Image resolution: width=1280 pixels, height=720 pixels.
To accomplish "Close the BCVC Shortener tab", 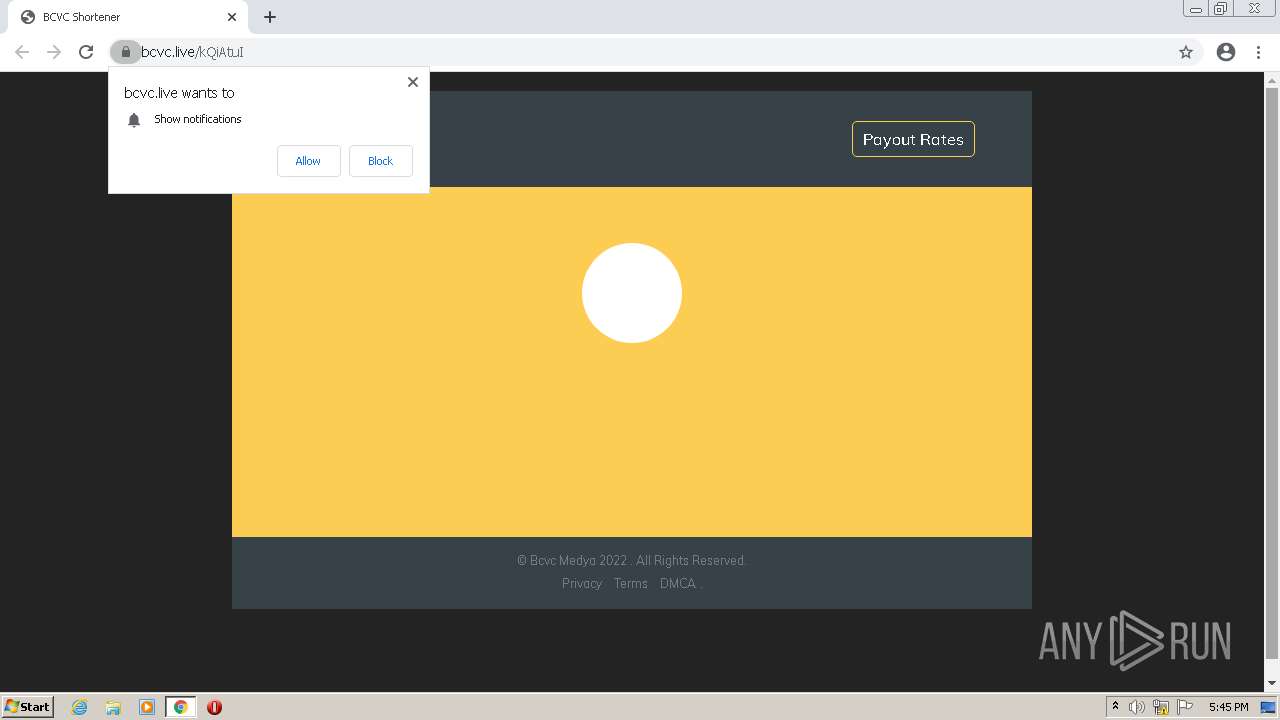I will tap(232, 17).
